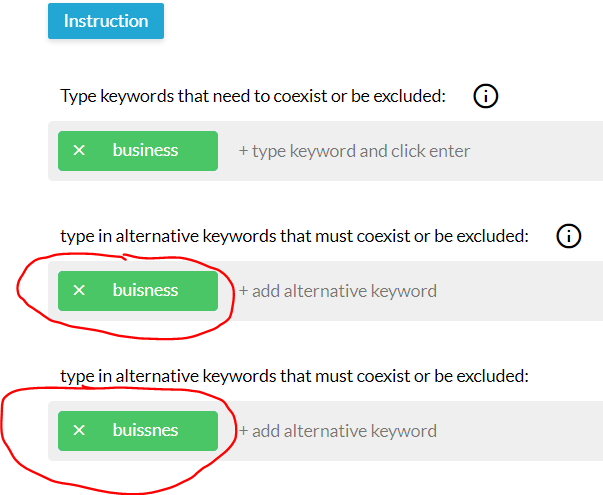Remove the 'business' keyword with its X
The image size is (603, 495).
[79, 150]
